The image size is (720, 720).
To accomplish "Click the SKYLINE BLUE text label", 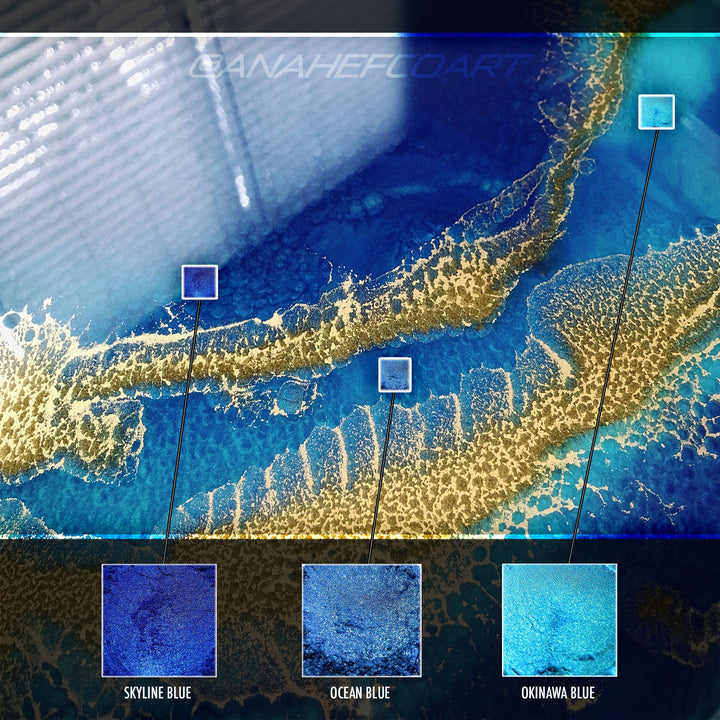I will [x=158, y=692].
